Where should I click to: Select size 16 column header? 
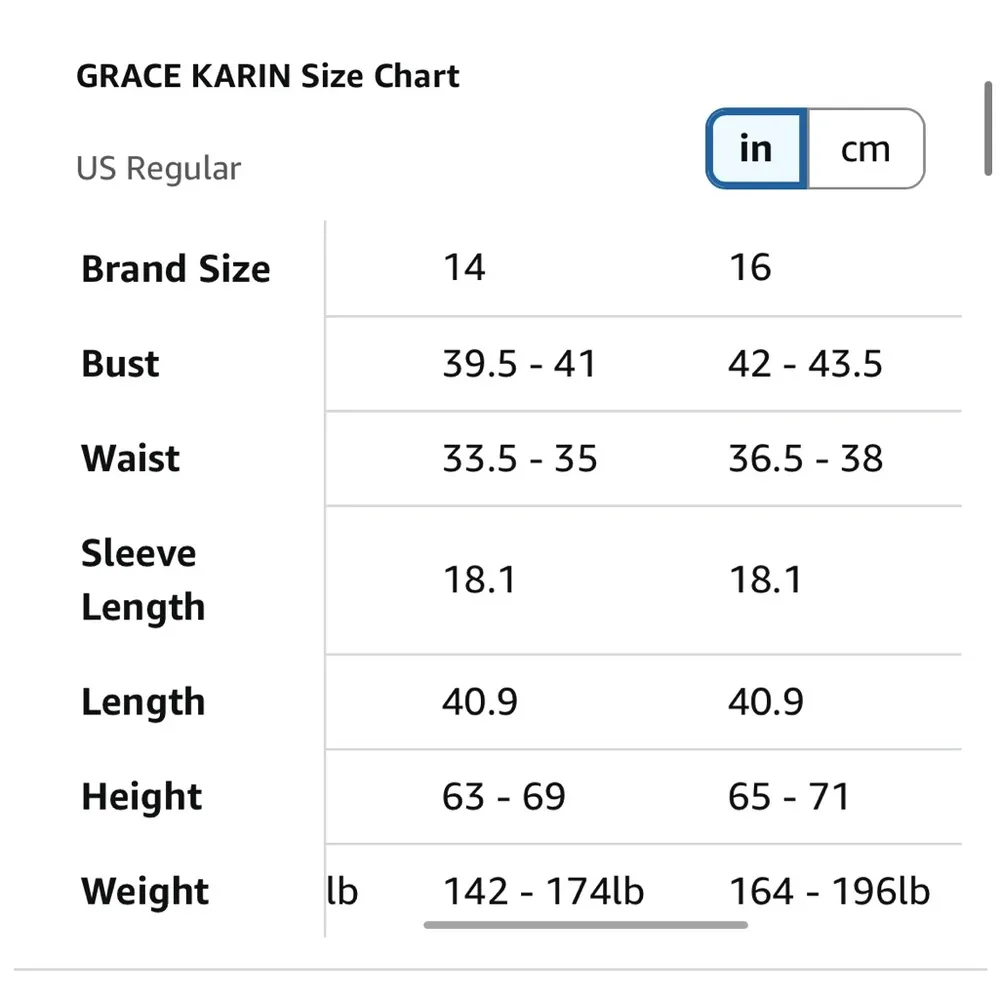(x=752, y=267)
